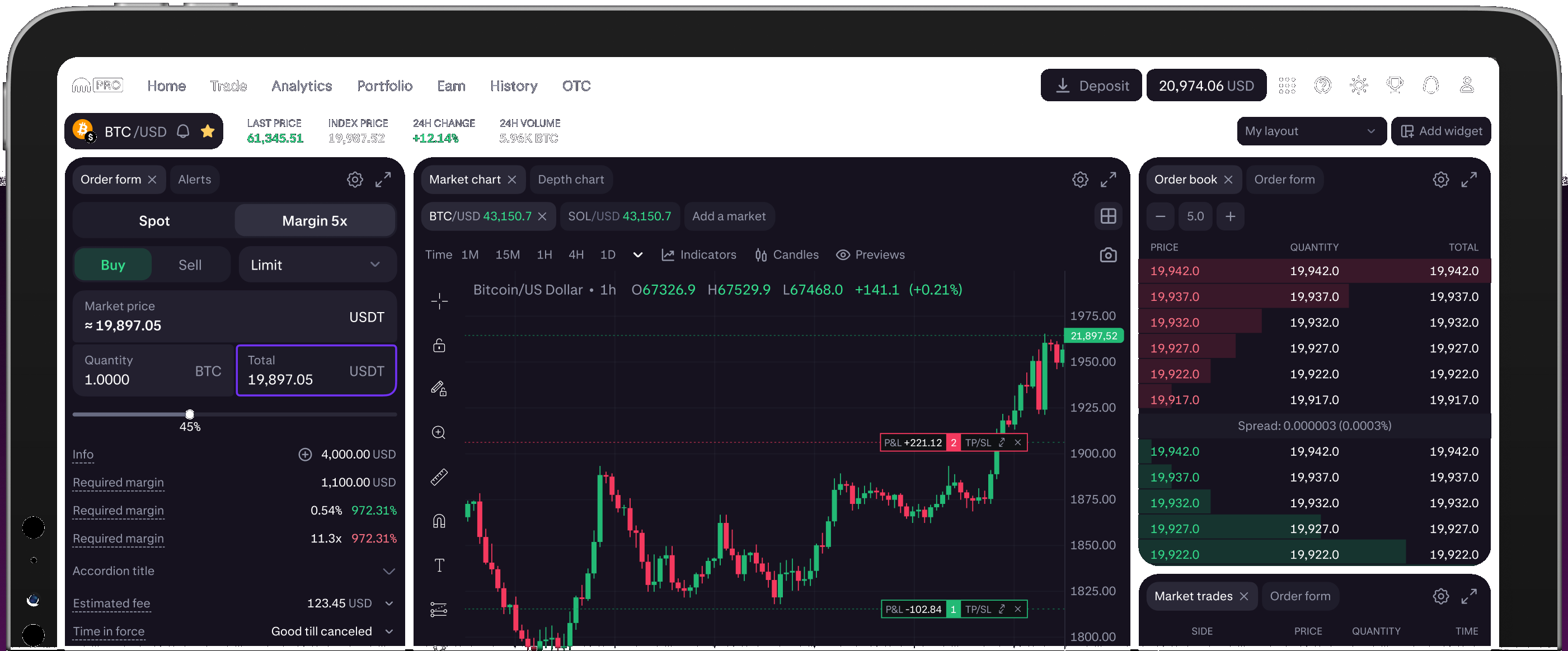Open the Limit order type dropdown
This screenshot has height=651, width=1568.
tap(318, 265)
